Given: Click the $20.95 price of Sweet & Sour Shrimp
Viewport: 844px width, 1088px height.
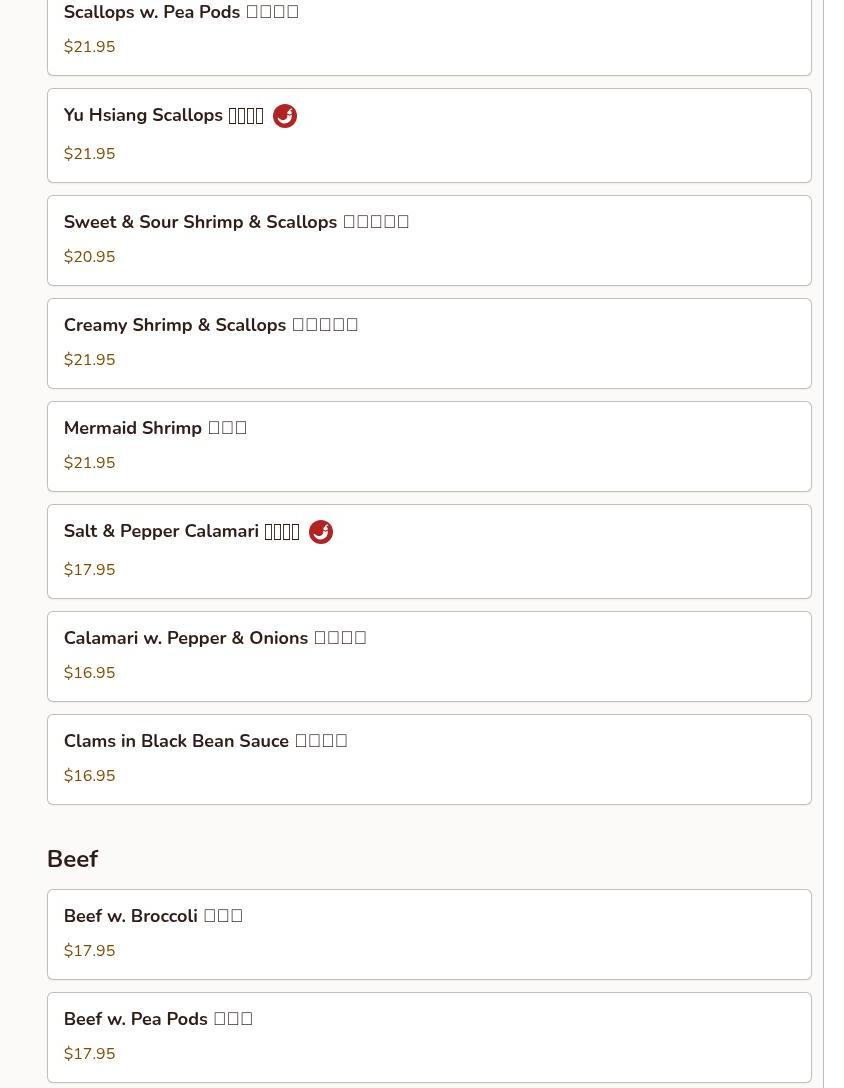Looking at the screenshot, I should tap(90, 257).
